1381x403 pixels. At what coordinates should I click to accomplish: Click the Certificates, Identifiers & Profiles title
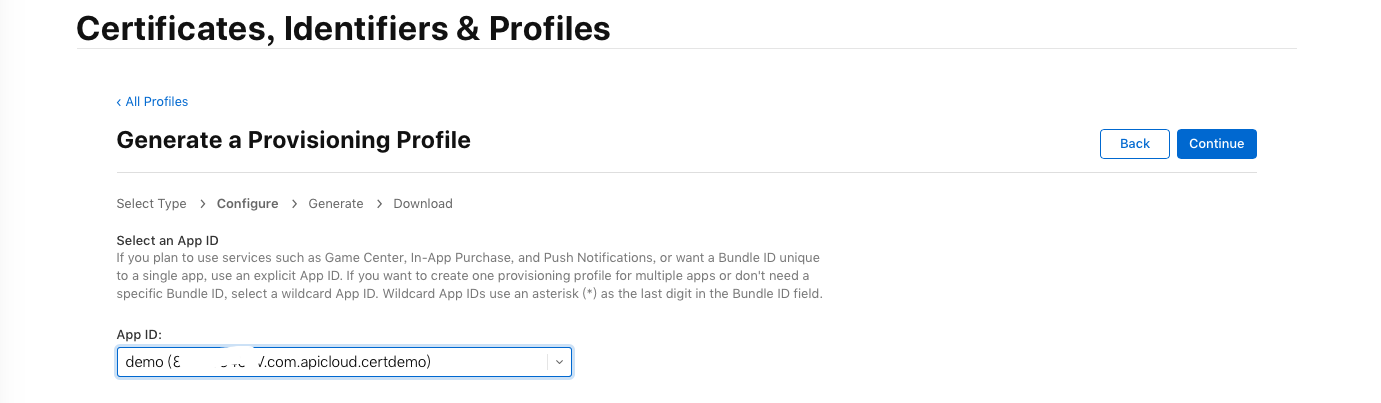pyautogui.click(x=343, y=28)
